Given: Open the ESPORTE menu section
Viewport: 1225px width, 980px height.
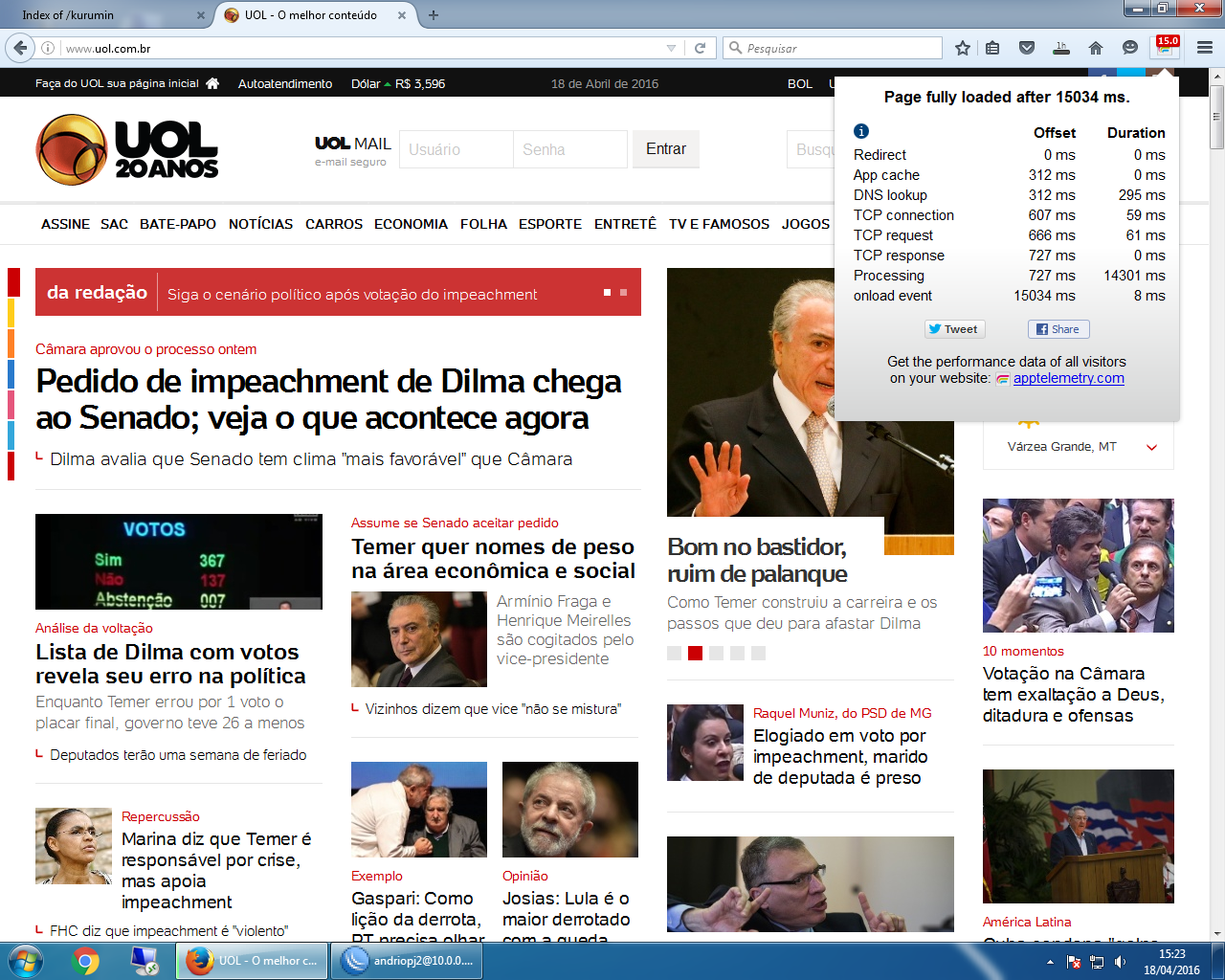Looking at the screenshot, I should coord(550,224).
